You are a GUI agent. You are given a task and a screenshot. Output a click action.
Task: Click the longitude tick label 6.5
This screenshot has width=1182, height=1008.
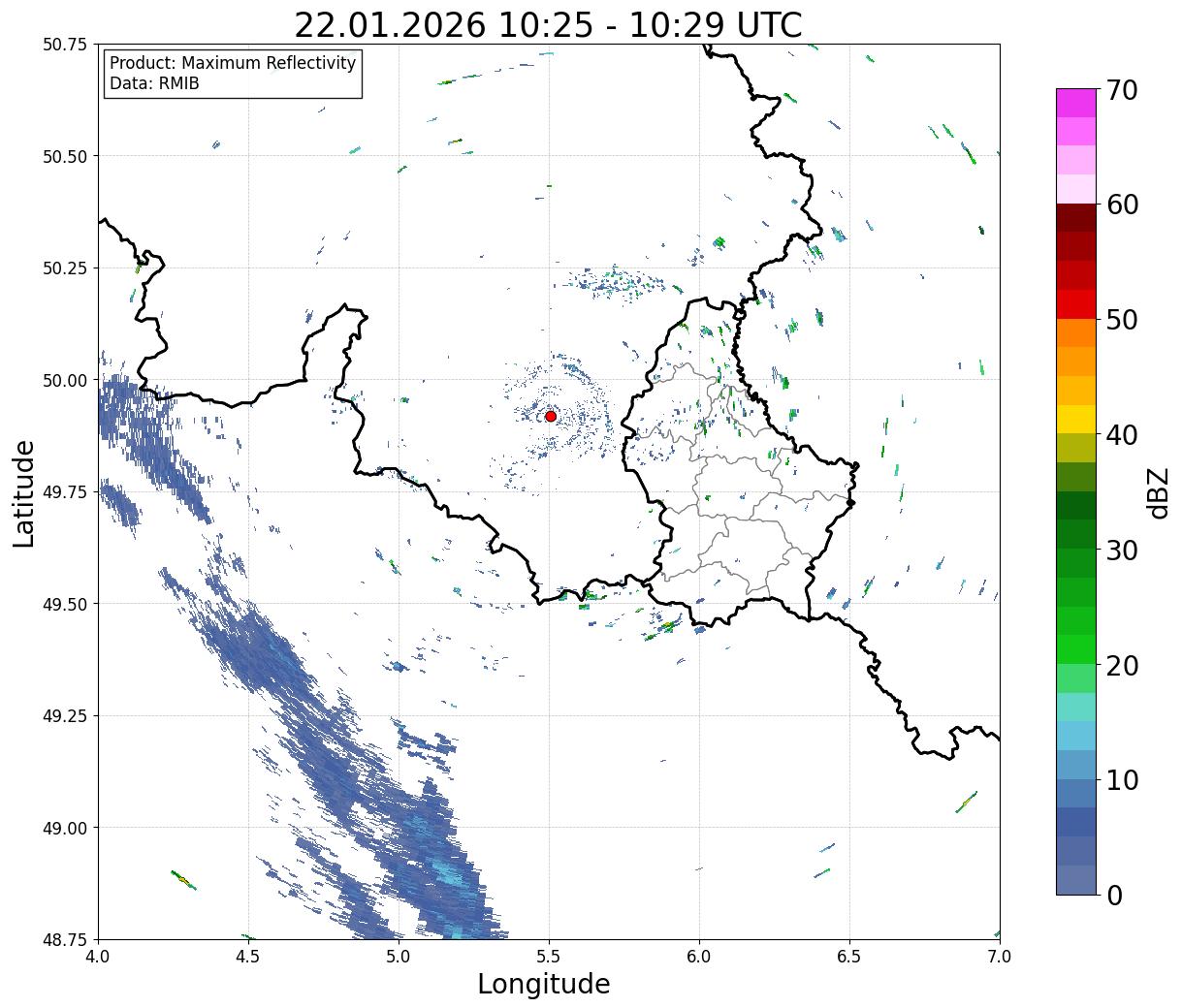click(849, 957)
